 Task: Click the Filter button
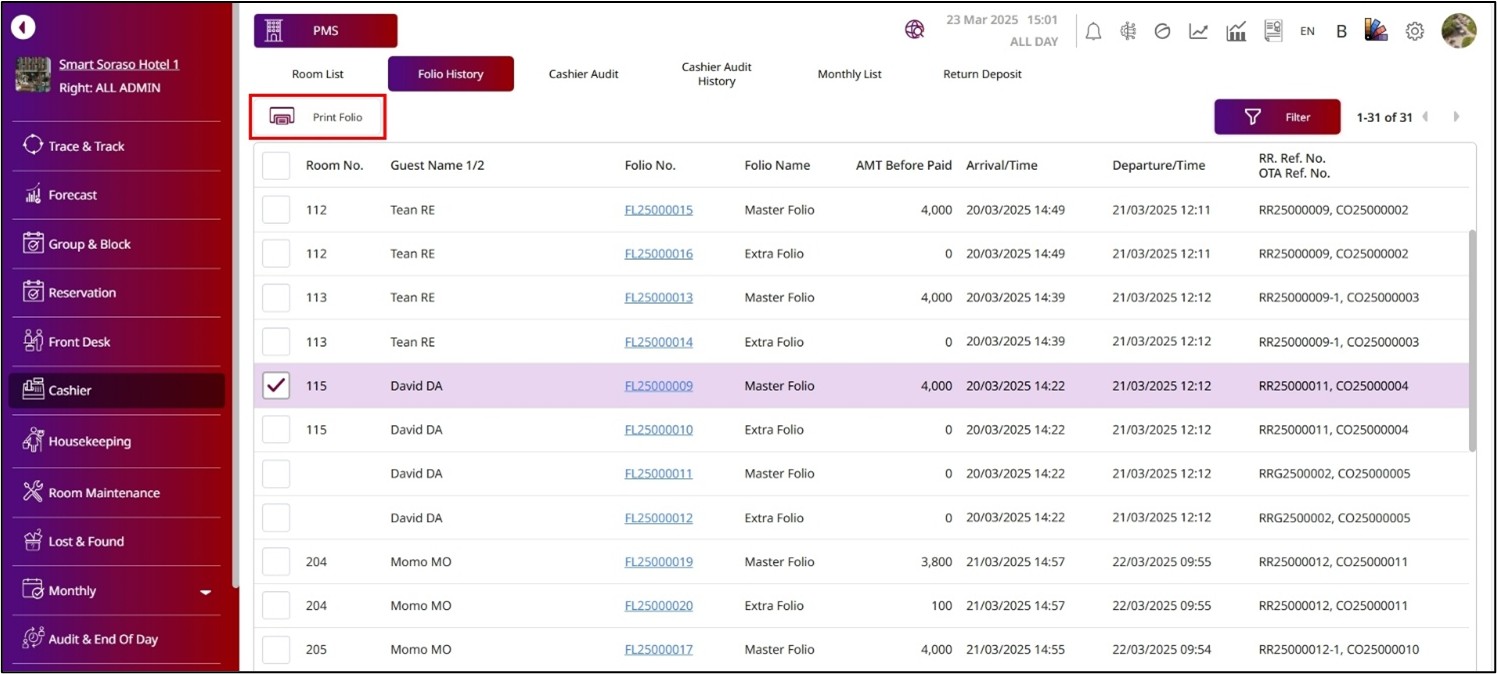coord(1277,117)
